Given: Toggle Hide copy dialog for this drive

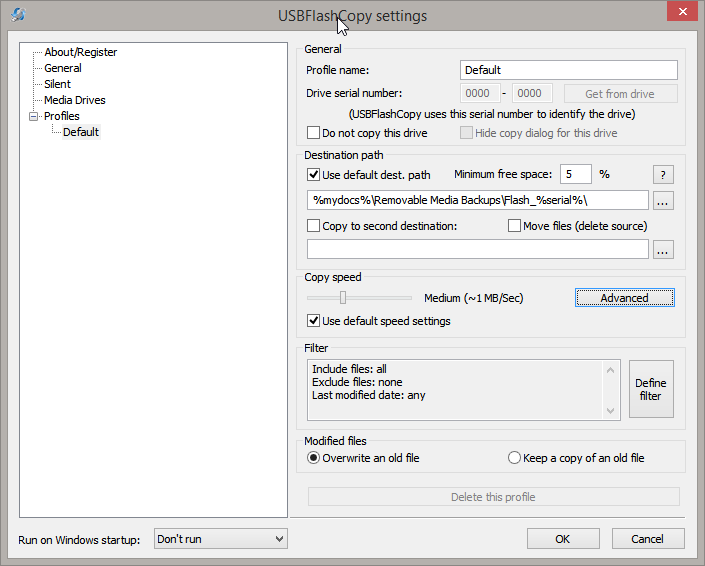Looking at the screenshot, I should point(466,133).
